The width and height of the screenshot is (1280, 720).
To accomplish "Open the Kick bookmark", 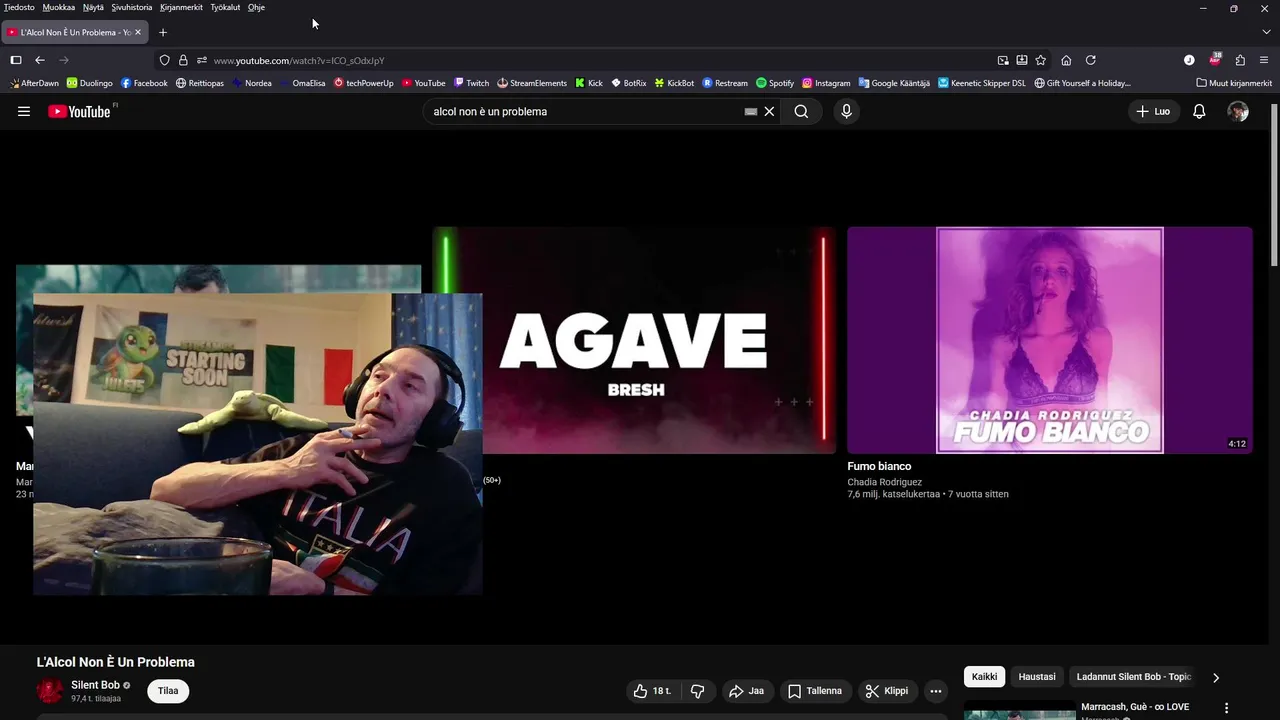I will tap(589, 83).
